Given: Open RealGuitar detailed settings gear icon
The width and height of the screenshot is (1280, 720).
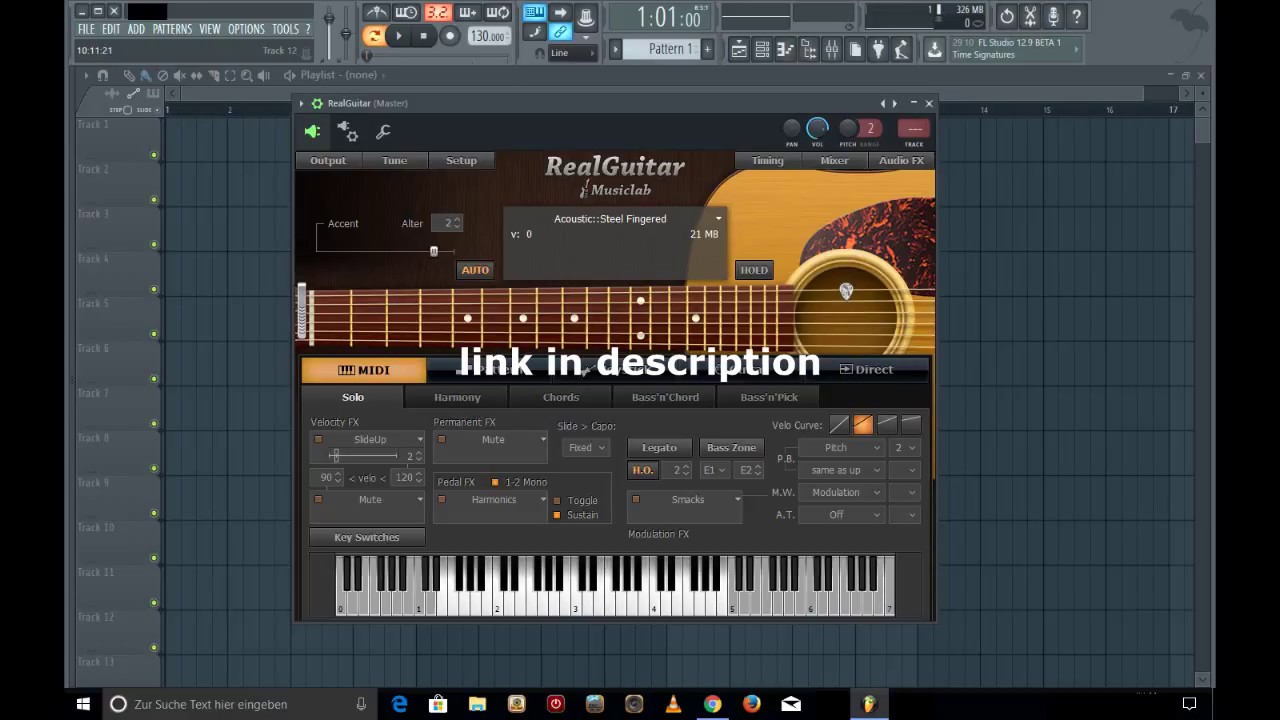Looking at the screenshot, I should [x=348, y=131].
